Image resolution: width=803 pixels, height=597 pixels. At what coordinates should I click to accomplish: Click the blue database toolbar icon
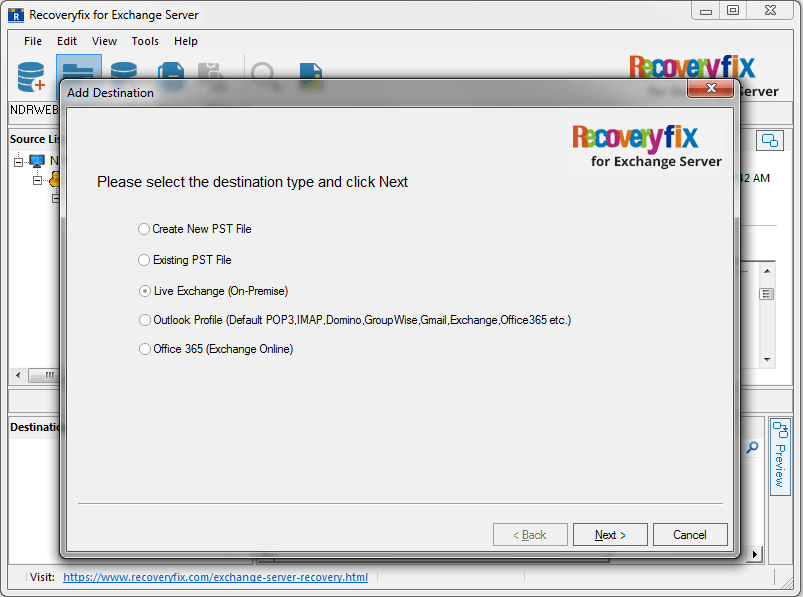click(x=124, y=71)
